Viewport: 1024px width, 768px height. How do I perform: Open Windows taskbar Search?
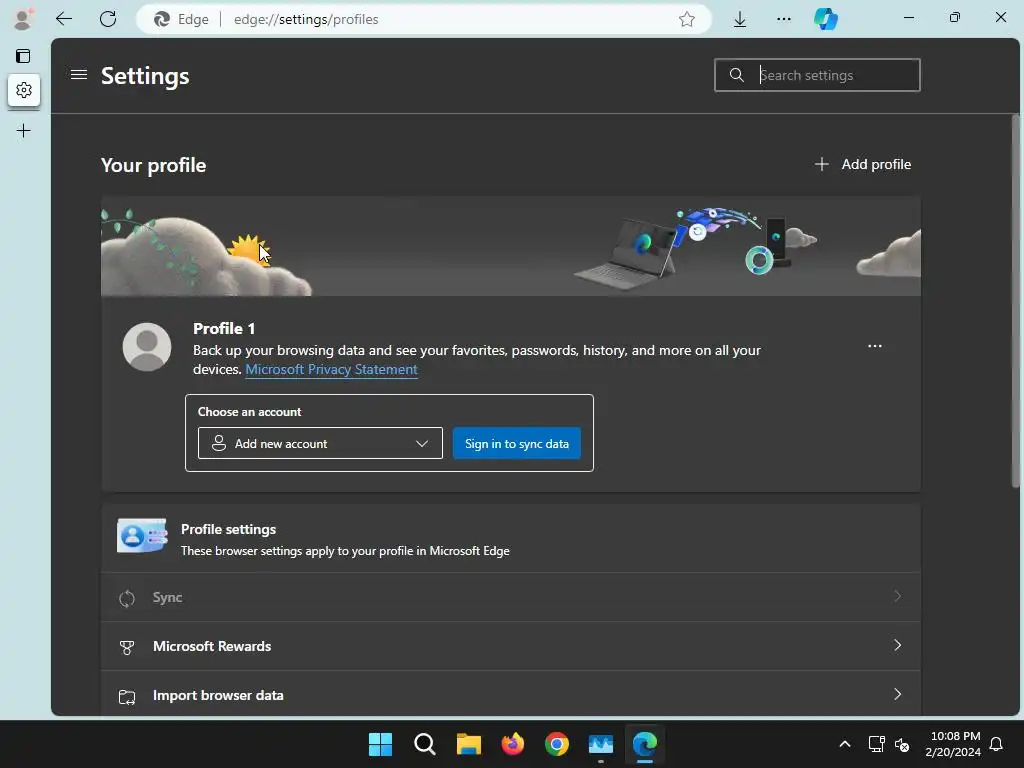(424, 744)
